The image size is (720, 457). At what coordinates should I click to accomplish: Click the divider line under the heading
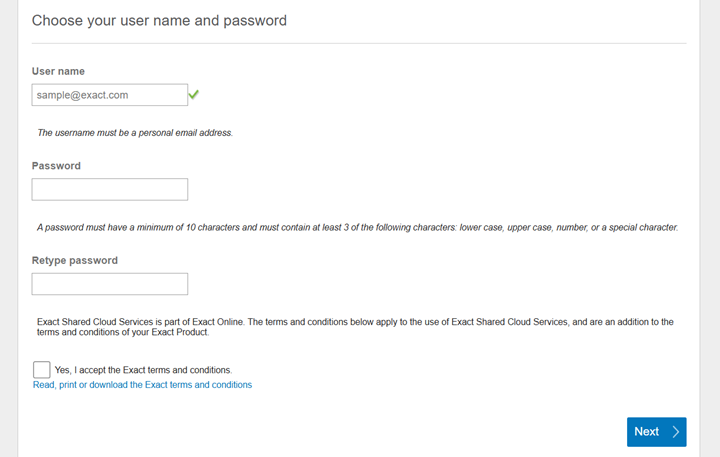click(359, 43)
